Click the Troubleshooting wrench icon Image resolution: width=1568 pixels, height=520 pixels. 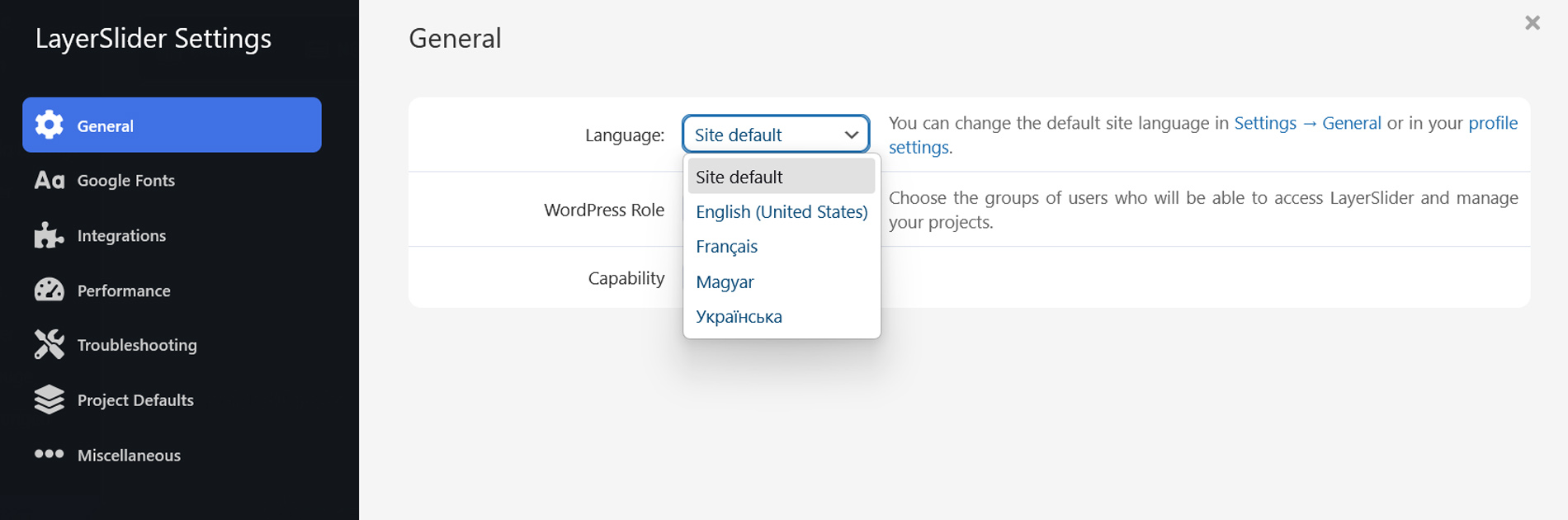pos(49,345)
